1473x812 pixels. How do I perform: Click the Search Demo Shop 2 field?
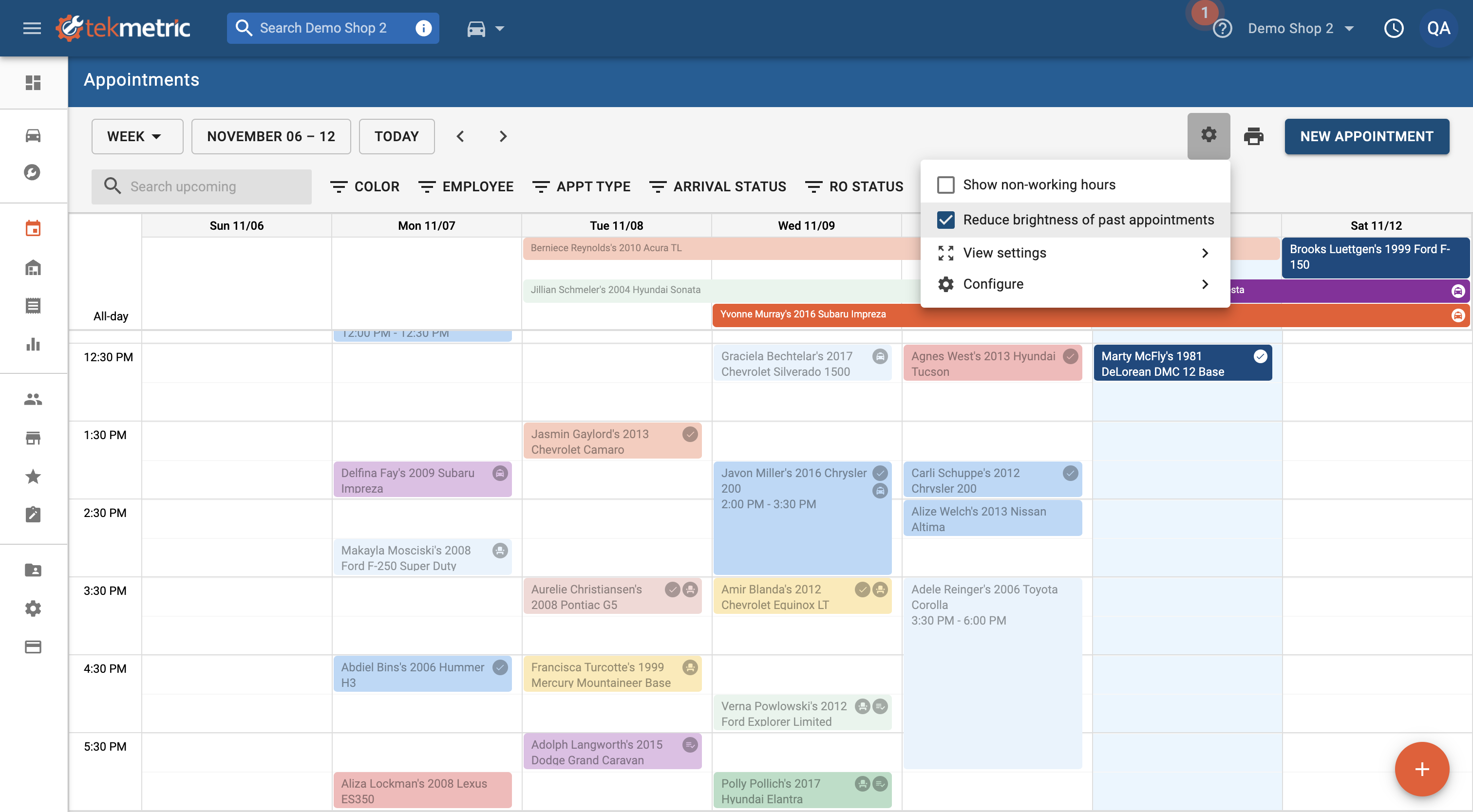click(x=333, y=28)
